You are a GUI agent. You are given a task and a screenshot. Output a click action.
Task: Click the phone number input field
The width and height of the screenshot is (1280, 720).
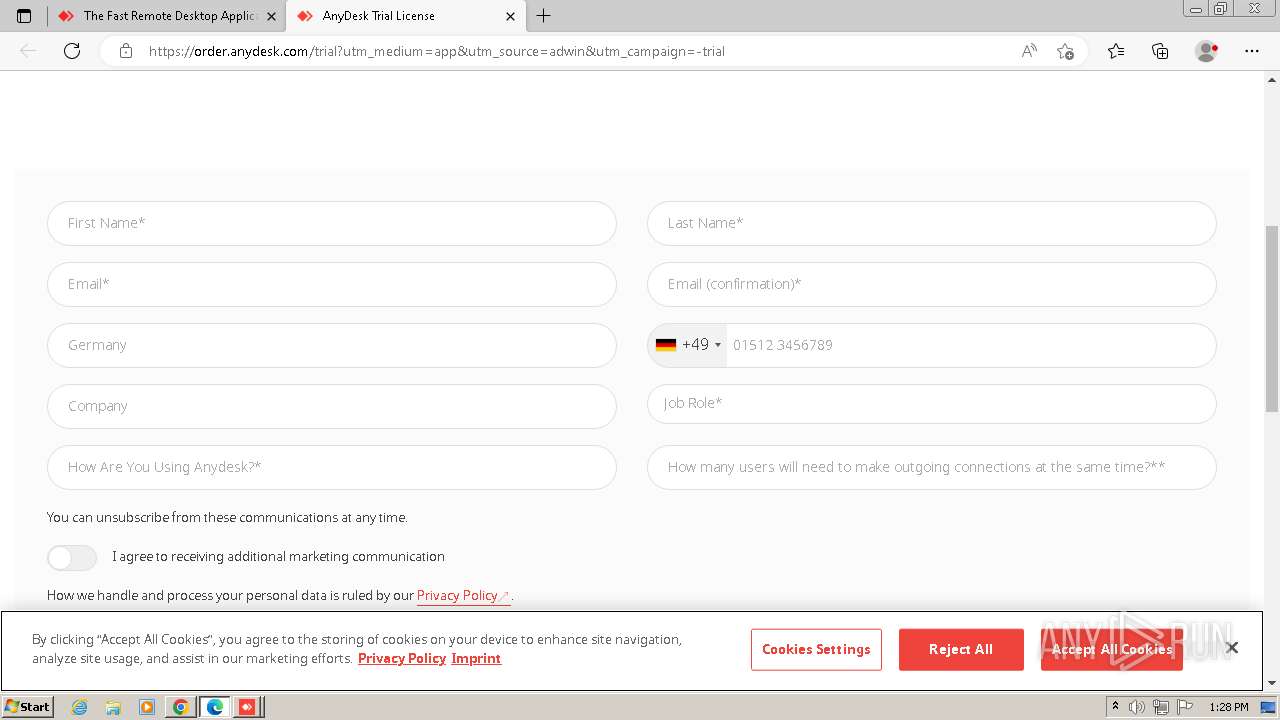(970, 345)
